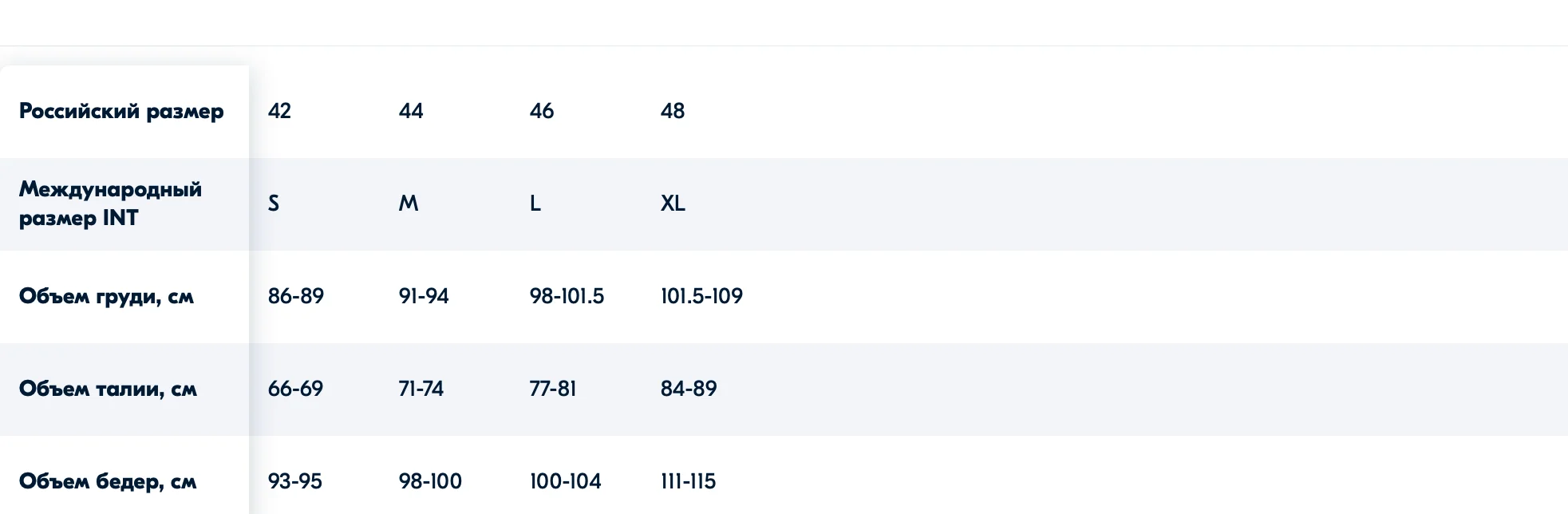Click the hip value 93-95
The width and height of the screenshot is (1568, 514).
[x=295, y=481]
